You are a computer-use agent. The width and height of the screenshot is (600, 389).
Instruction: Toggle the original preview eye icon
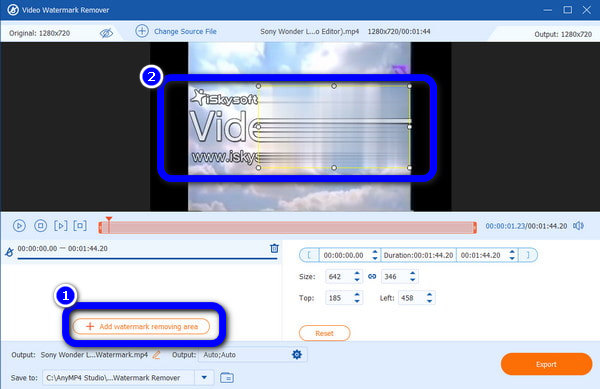(106, 33)
